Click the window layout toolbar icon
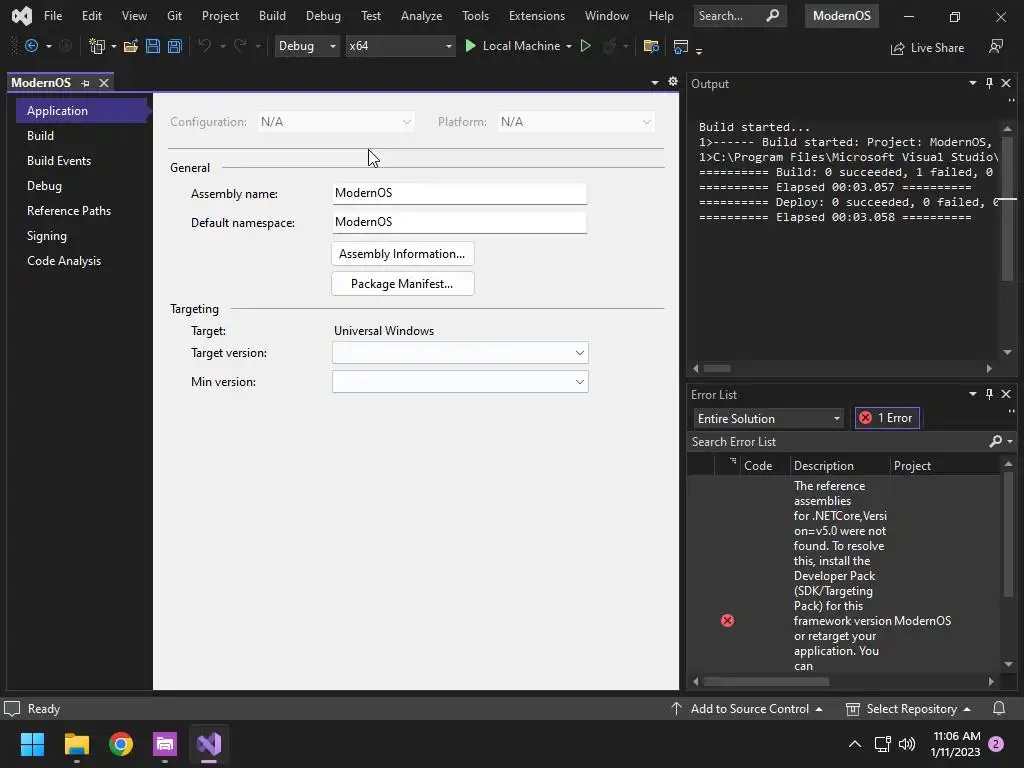Screen dimensions: 1024x768 680,46
